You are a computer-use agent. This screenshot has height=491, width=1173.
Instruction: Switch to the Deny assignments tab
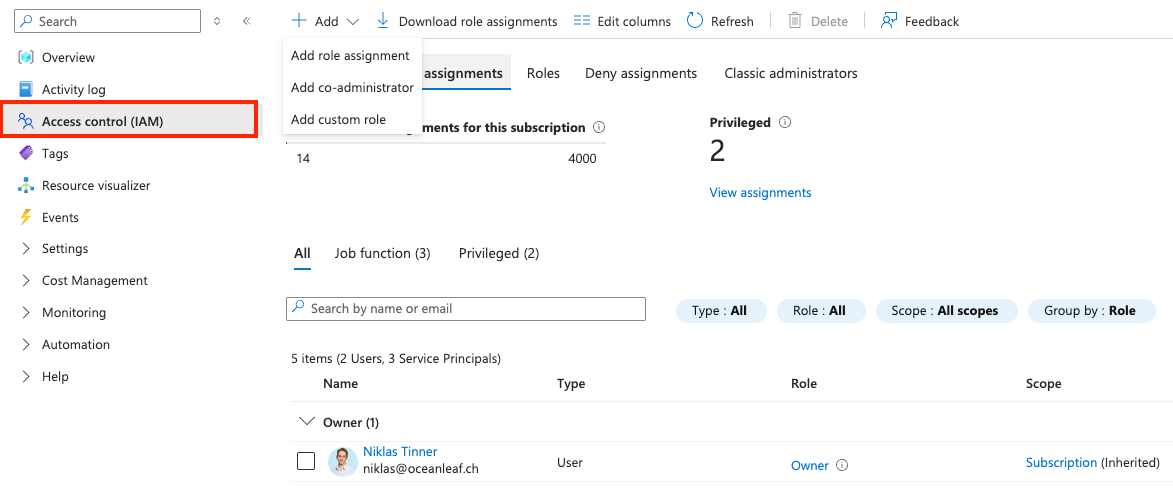pyautogui.click(x=641, y=74)
